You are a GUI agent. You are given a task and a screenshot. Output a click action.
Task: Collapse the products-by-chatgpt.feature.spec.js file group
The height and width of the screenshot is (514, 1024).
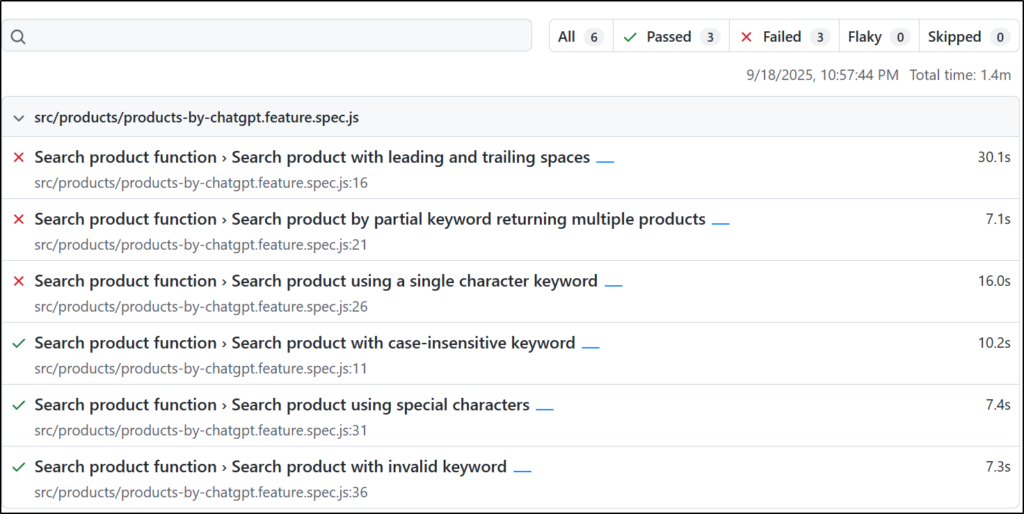click(x=18, y=118)
